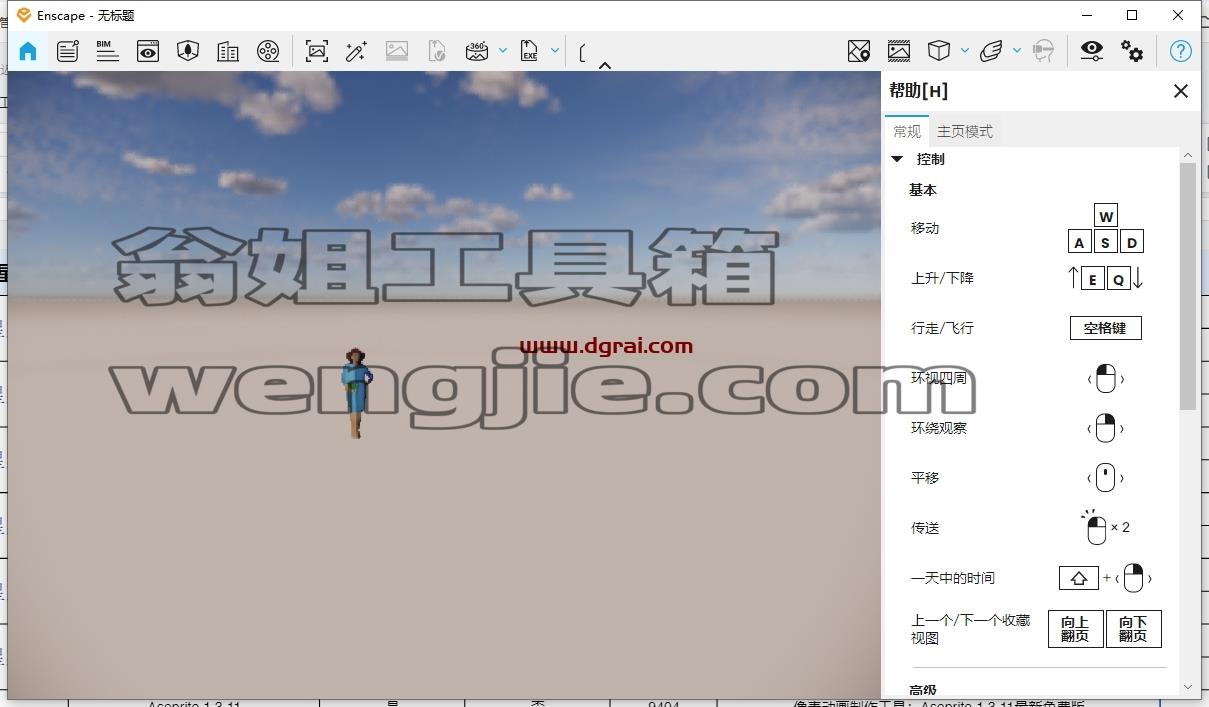Open dropdown next to EXE export icon
Viewport: 1209px width, 707px height.
[x=555, y=50]
